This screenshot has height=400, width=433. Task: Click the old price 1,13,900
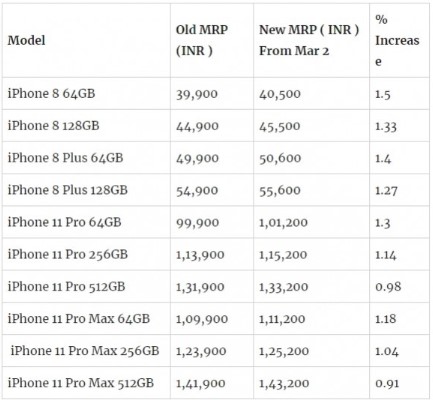click(200, 255)
